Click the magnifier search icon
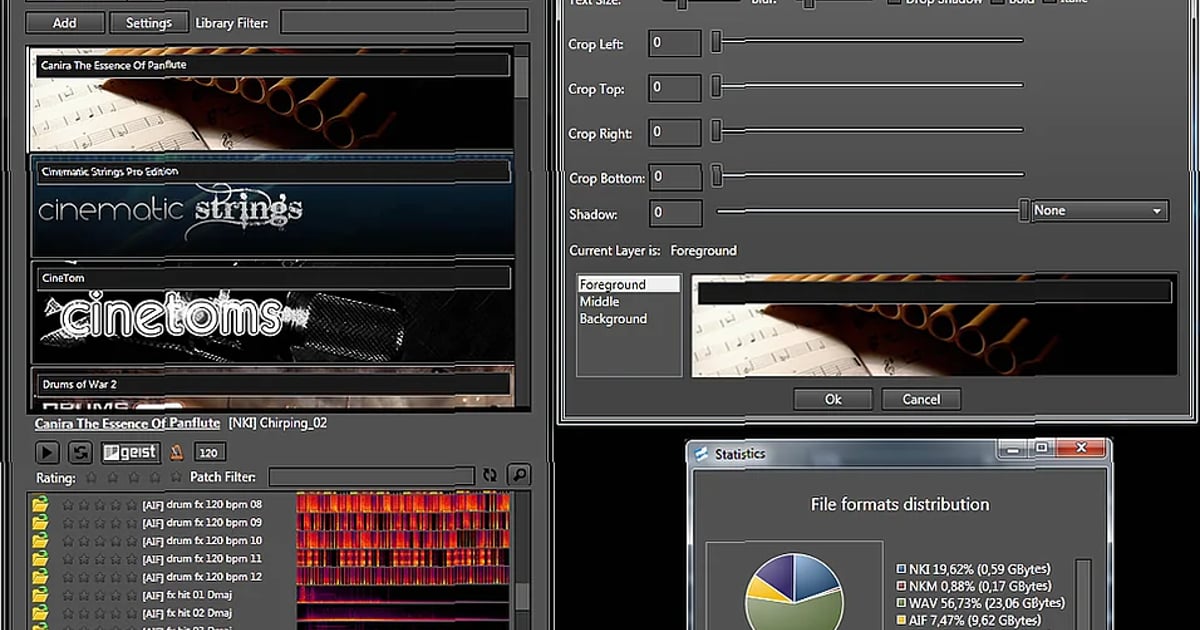Screen dimensions: 1200x630 pyautogui.click(x=518, y=476)
